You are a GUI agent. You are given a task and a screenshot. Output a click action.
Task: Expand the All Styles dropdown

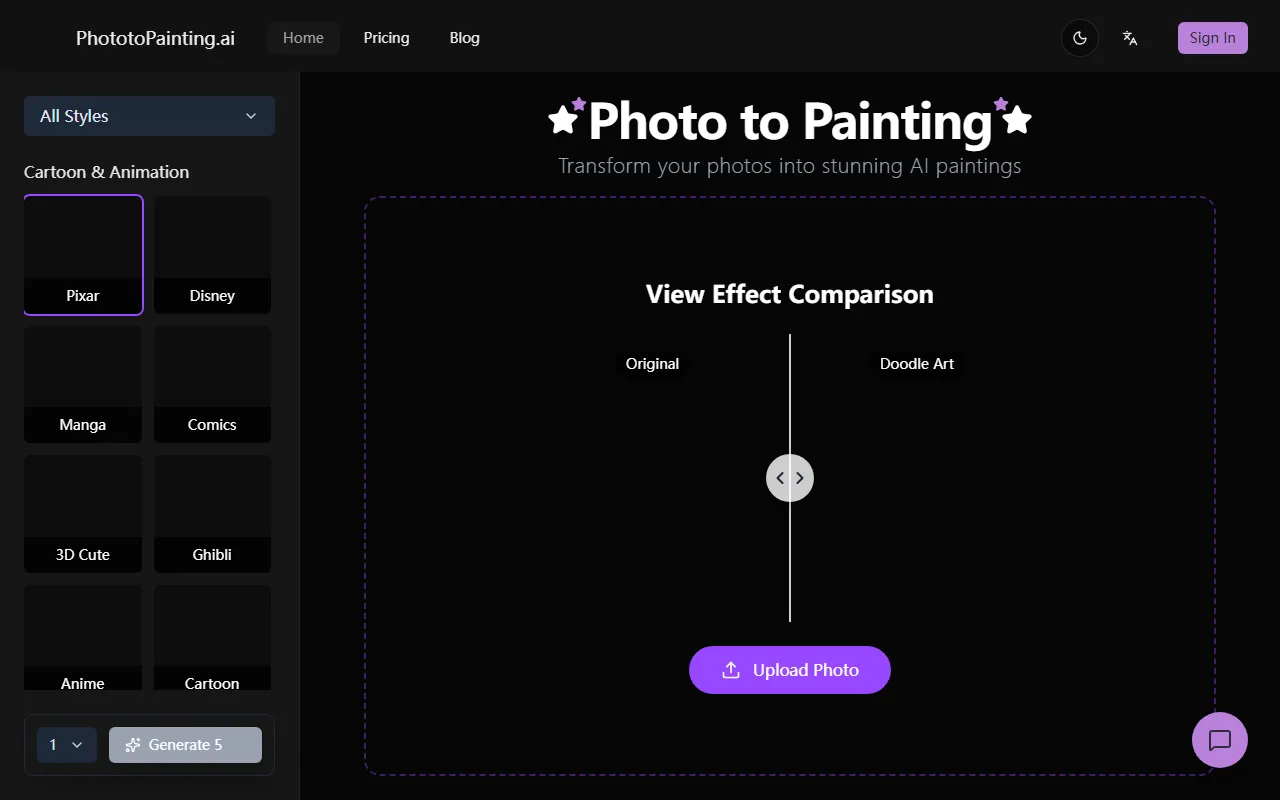pos(149,116)
